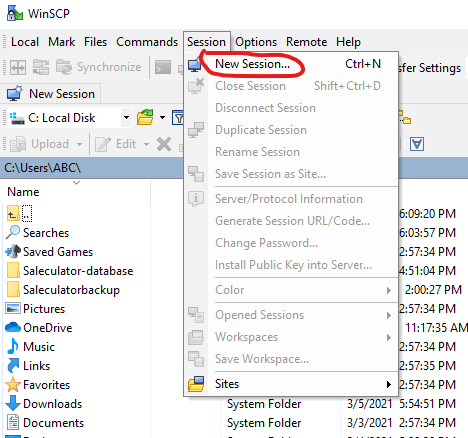
Task: Click the Downloads arrow icon
Action: [x=13, y=403]
